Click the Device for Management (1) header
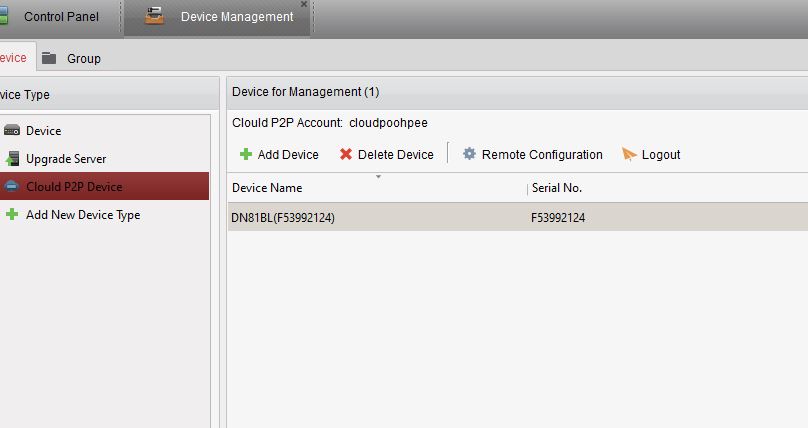 306,92
